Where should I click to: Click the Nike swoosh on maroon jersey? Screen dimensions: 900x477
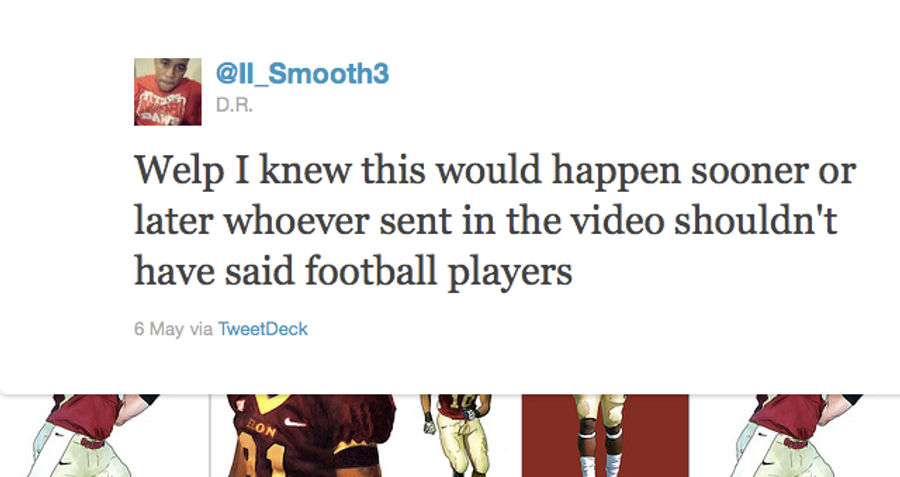coord(295,422)
